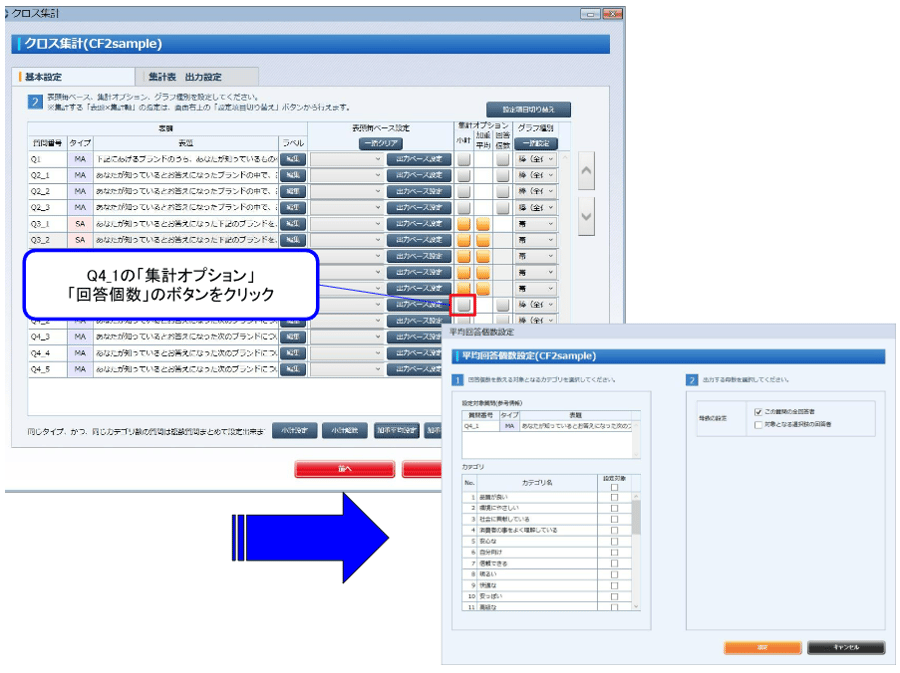Click the category list vertical scrollbar
This screenshot has height=673, width=900.
[635, 550]
